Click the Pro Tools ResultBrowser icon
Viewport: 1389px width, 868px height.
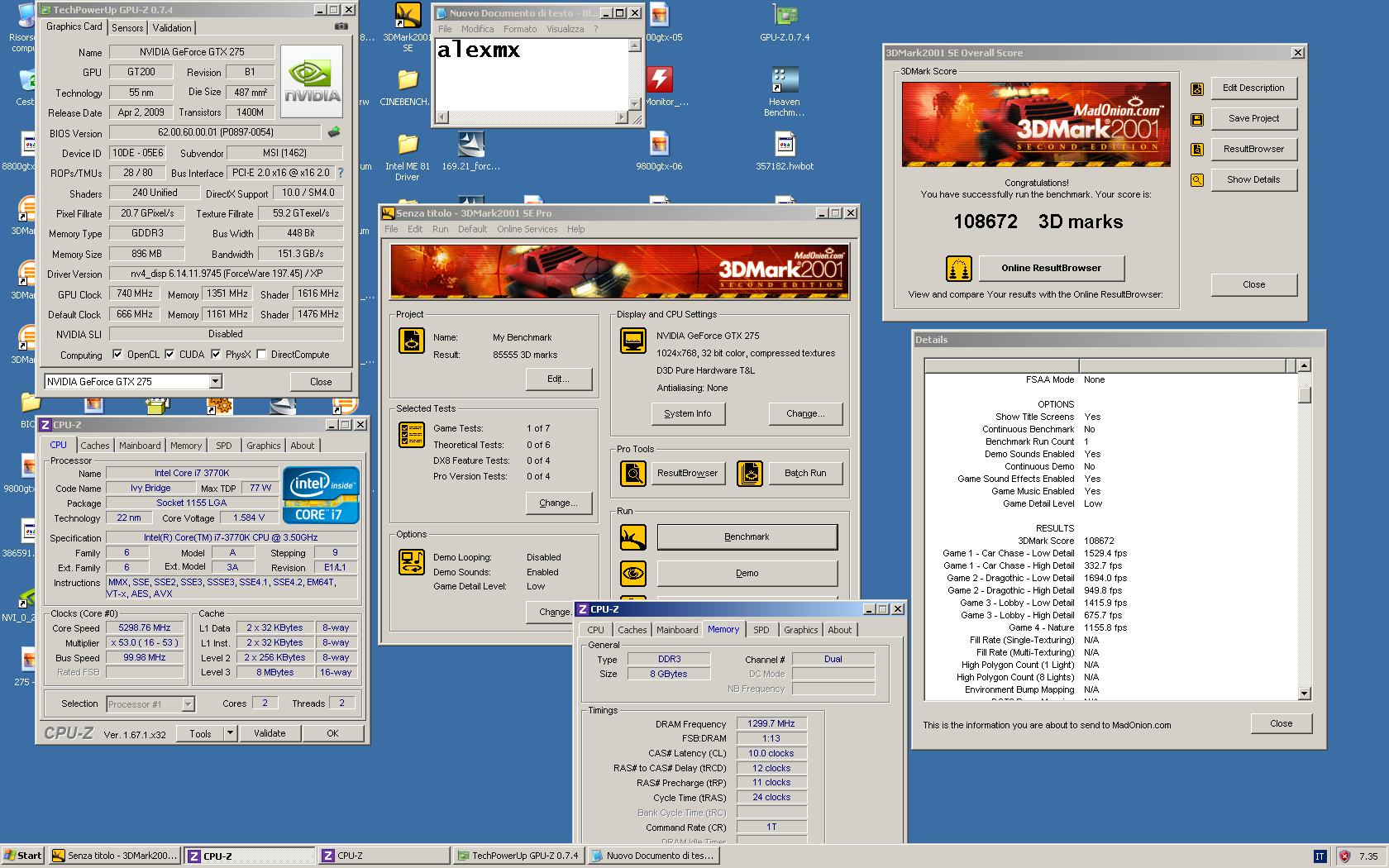point(633,474)
